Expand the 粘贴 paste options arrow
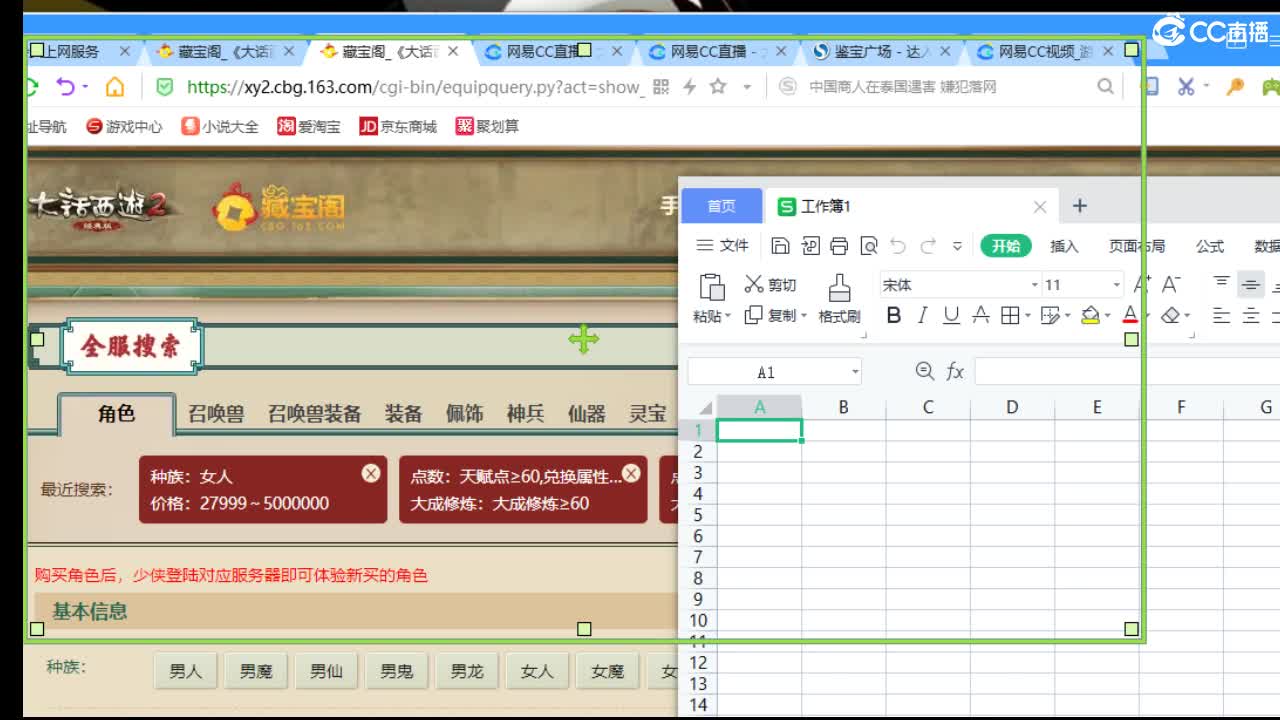This screenshot has width=1280, height=720. click(x=728, y=316)
